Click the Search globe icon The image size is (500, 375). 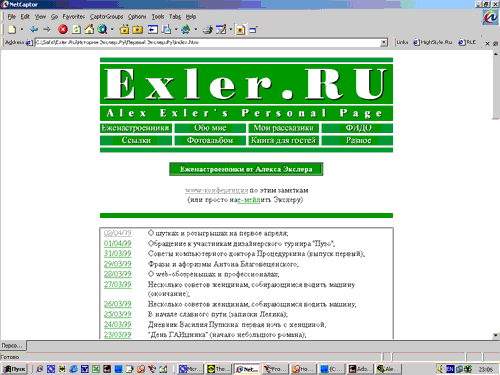point(102,30)
